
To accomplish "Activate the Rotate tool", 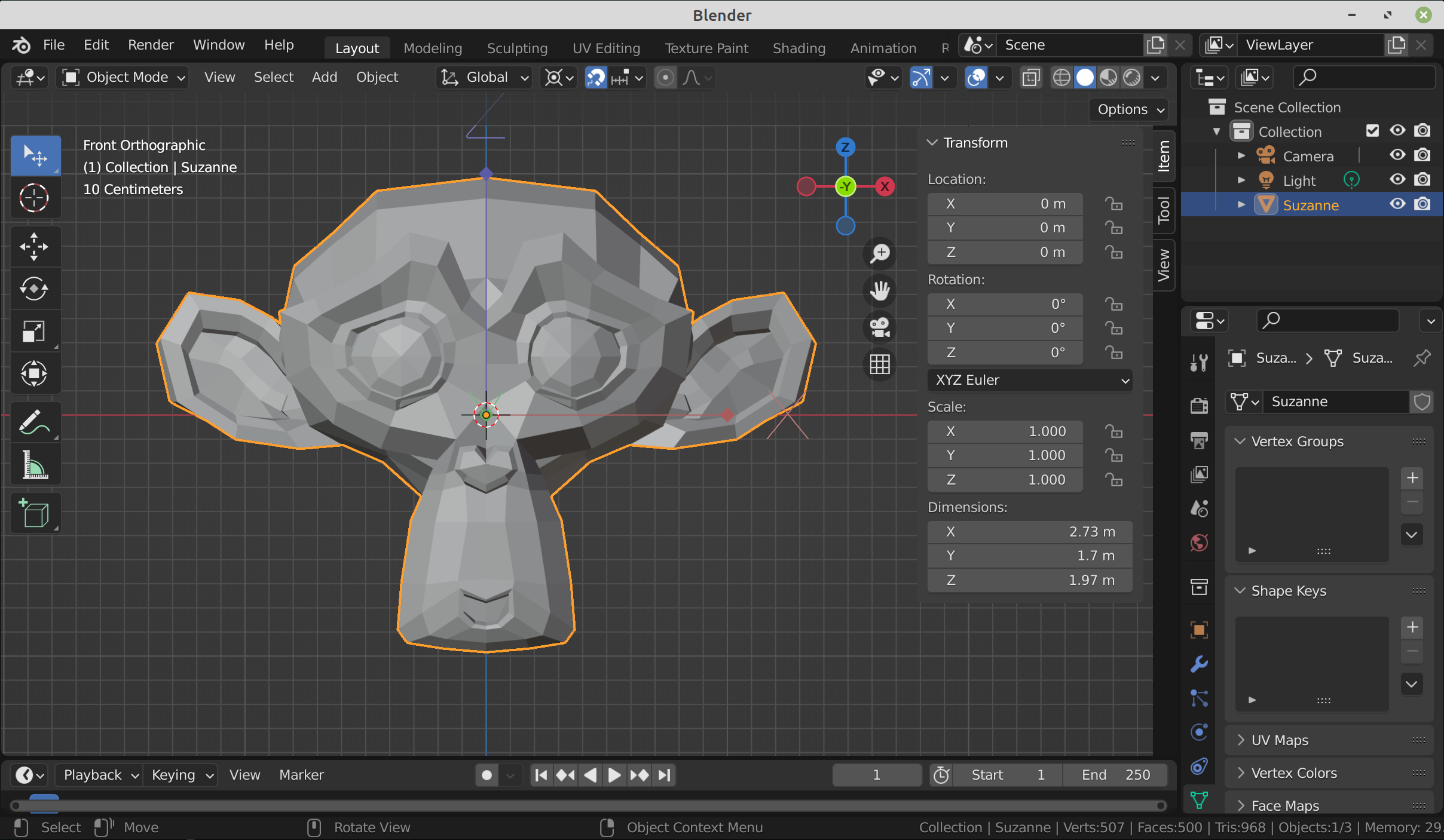I will (x=35, y=289).
